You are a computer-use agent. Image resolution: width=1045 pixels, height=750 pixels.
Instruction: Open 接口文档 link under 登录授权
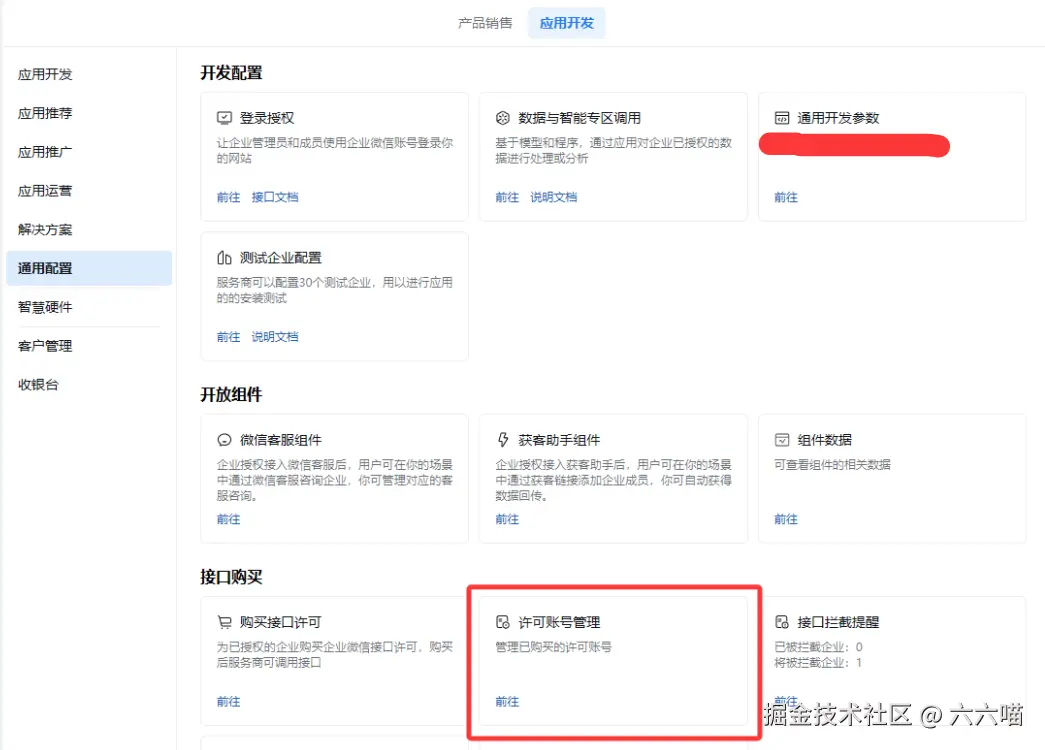click(275, 197)
